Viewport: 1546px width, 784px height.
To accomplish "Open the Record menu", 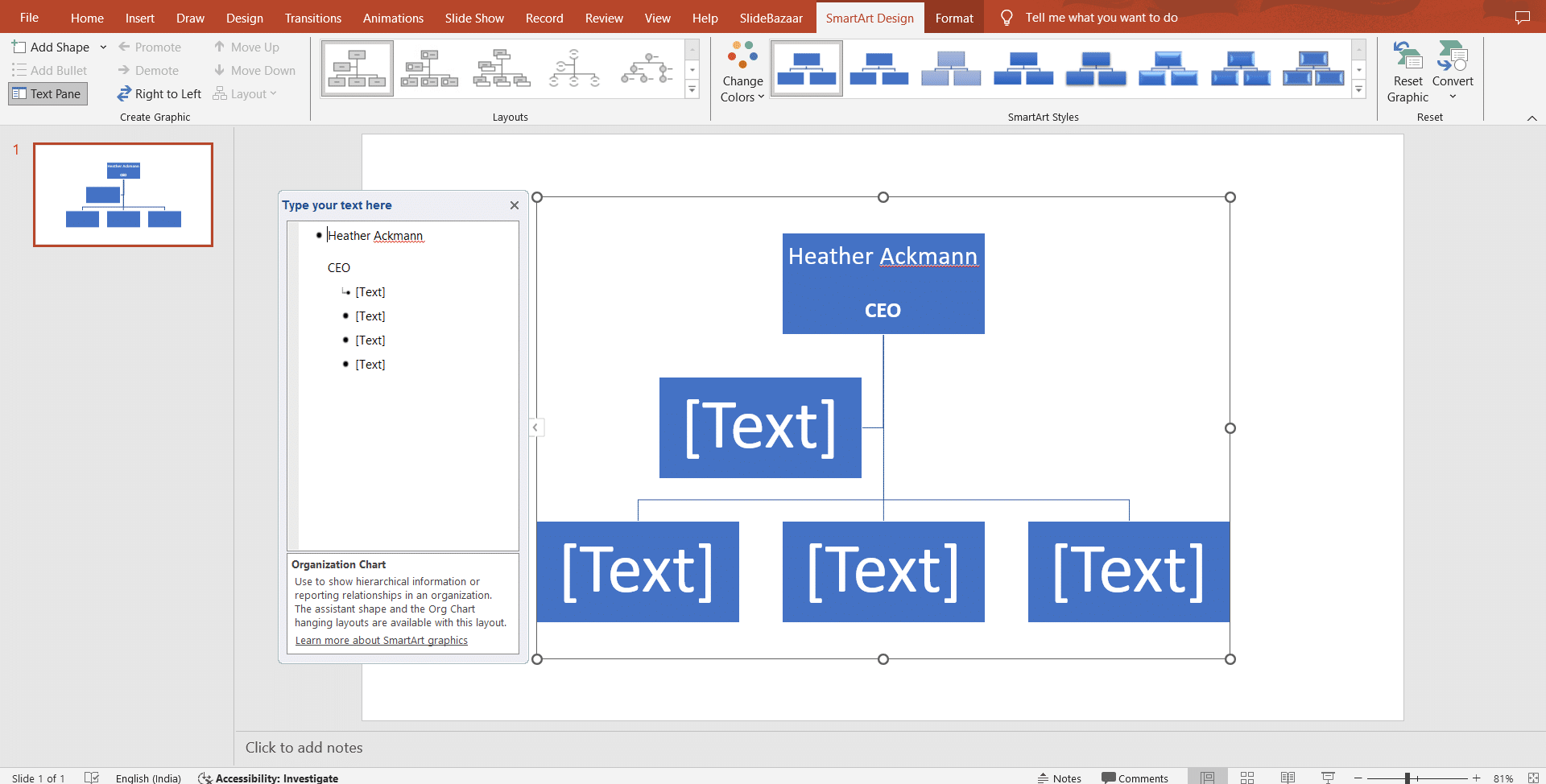I will [x=544, y=17].
